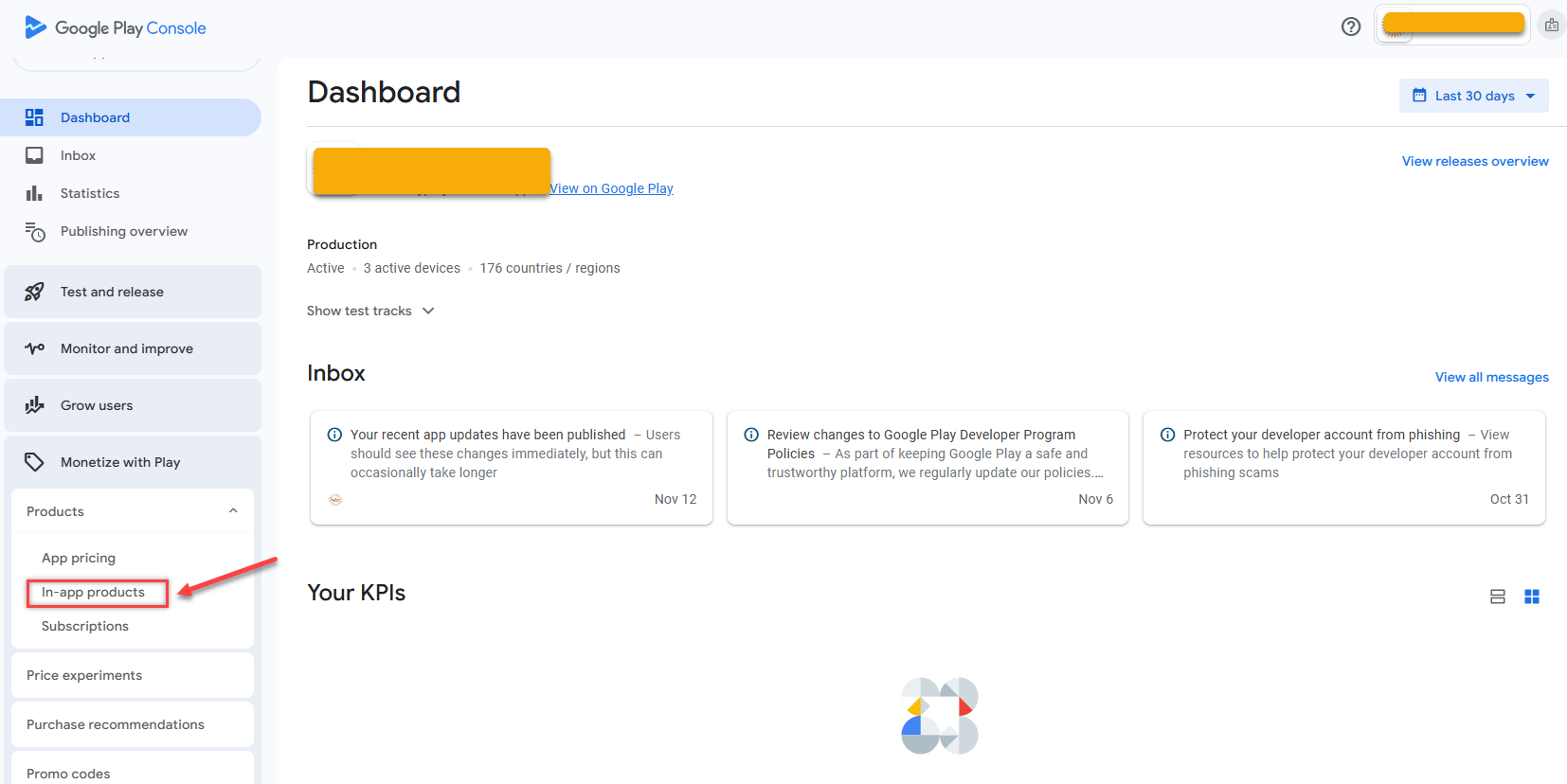1567x784 pixels.
Task: Open the help question mark icon
Action: [1351, 27]
